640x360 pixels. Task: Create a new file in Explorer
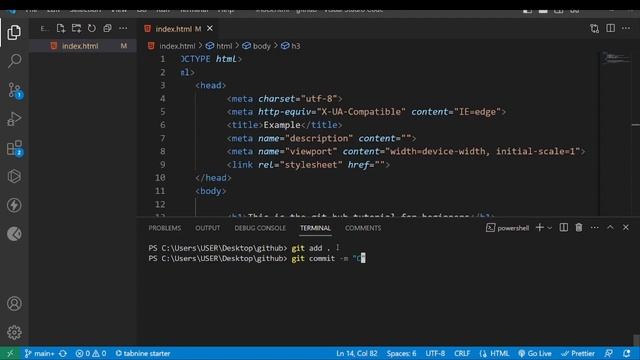pos(60,29)
